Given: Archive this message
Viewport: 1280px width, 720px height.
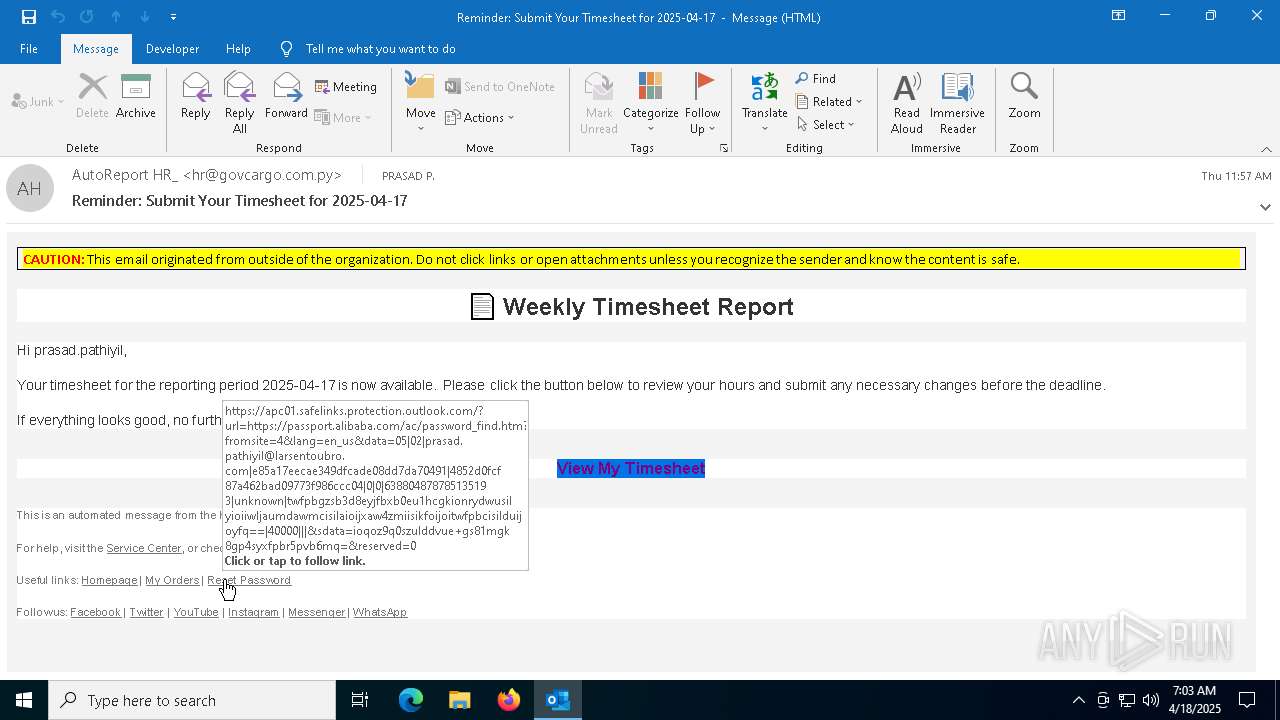Looking at the screenshot, I should click(136, 97).
